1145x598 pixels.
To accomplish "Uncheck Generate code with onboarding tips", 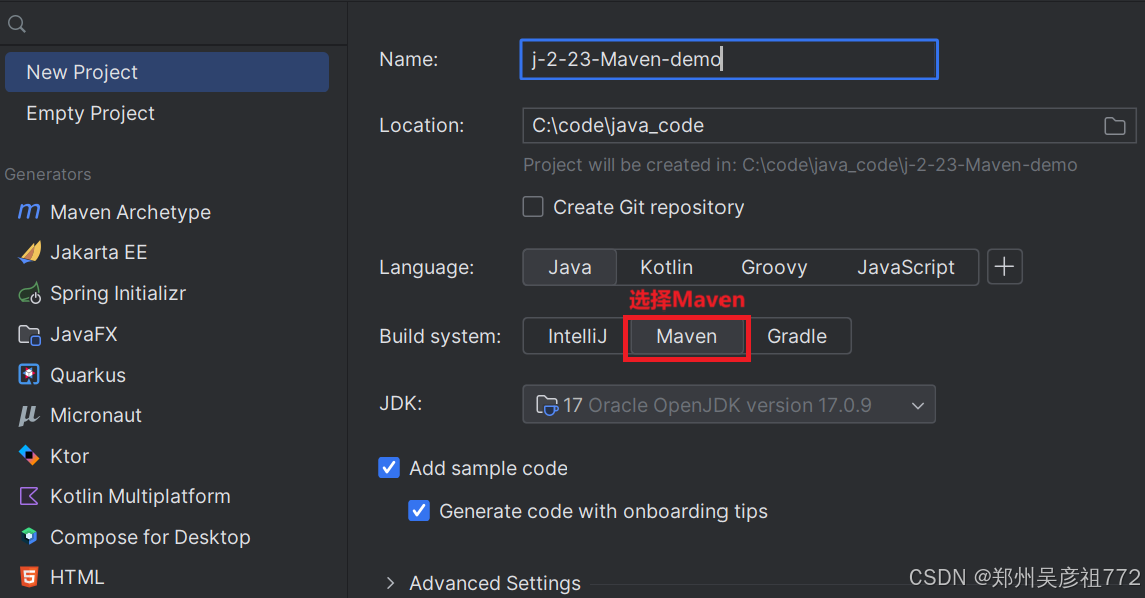I will (419, 510).
